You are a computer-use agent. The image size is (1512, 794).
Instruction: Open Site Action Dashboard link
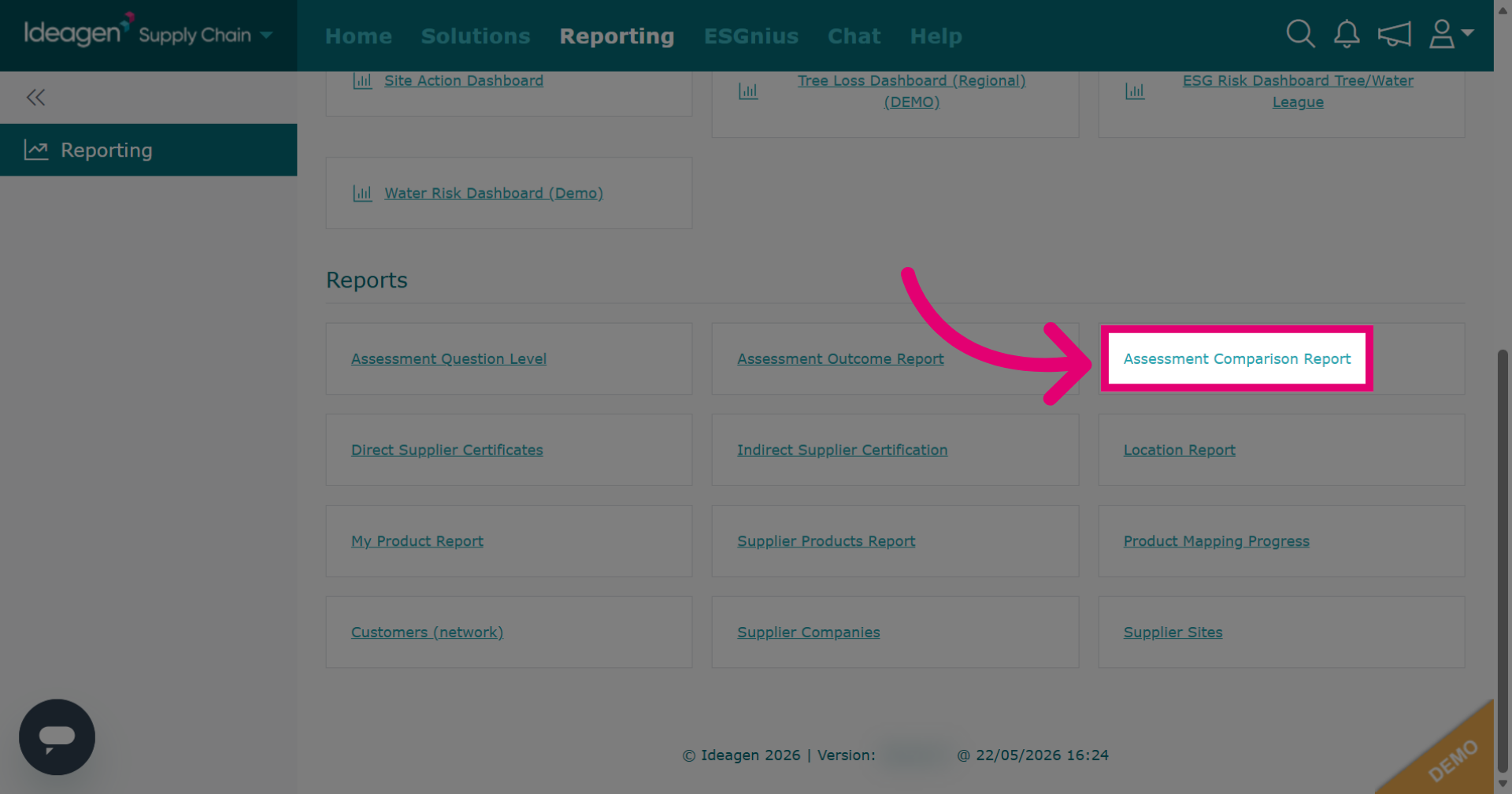pos(464,80)
